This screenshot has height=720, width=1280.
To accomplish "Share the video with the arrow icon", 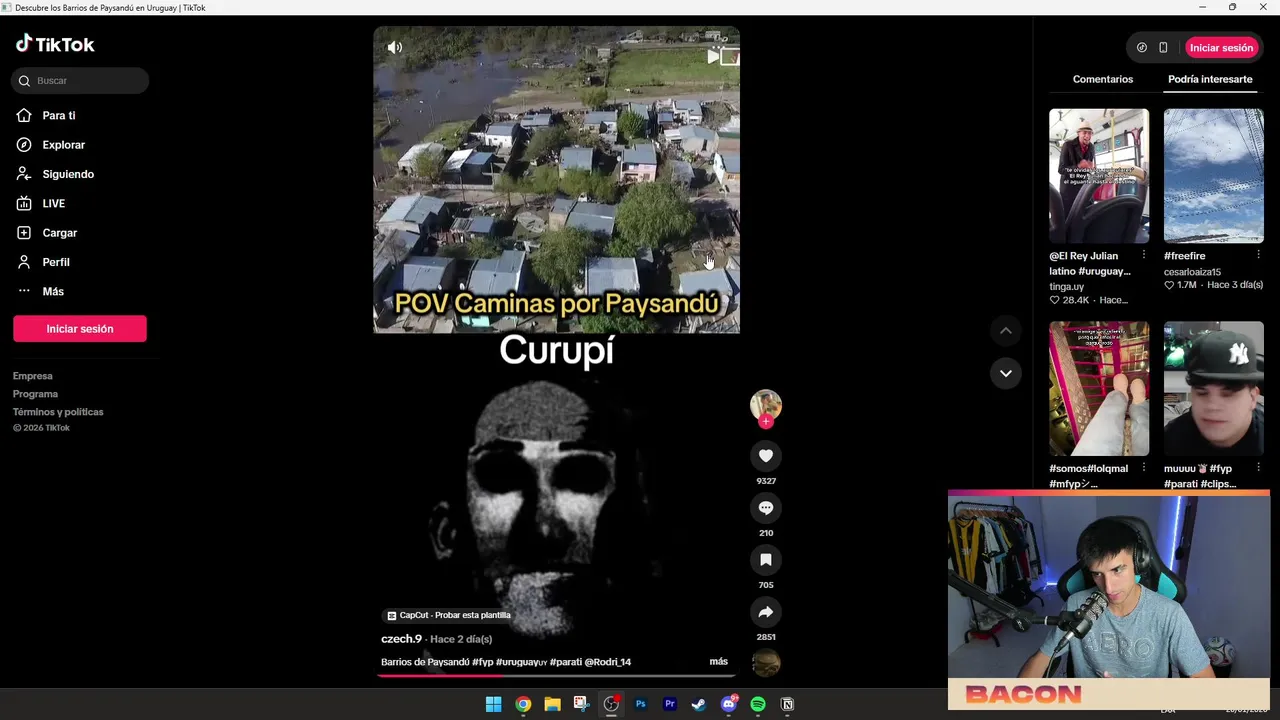I will point(766,612).
